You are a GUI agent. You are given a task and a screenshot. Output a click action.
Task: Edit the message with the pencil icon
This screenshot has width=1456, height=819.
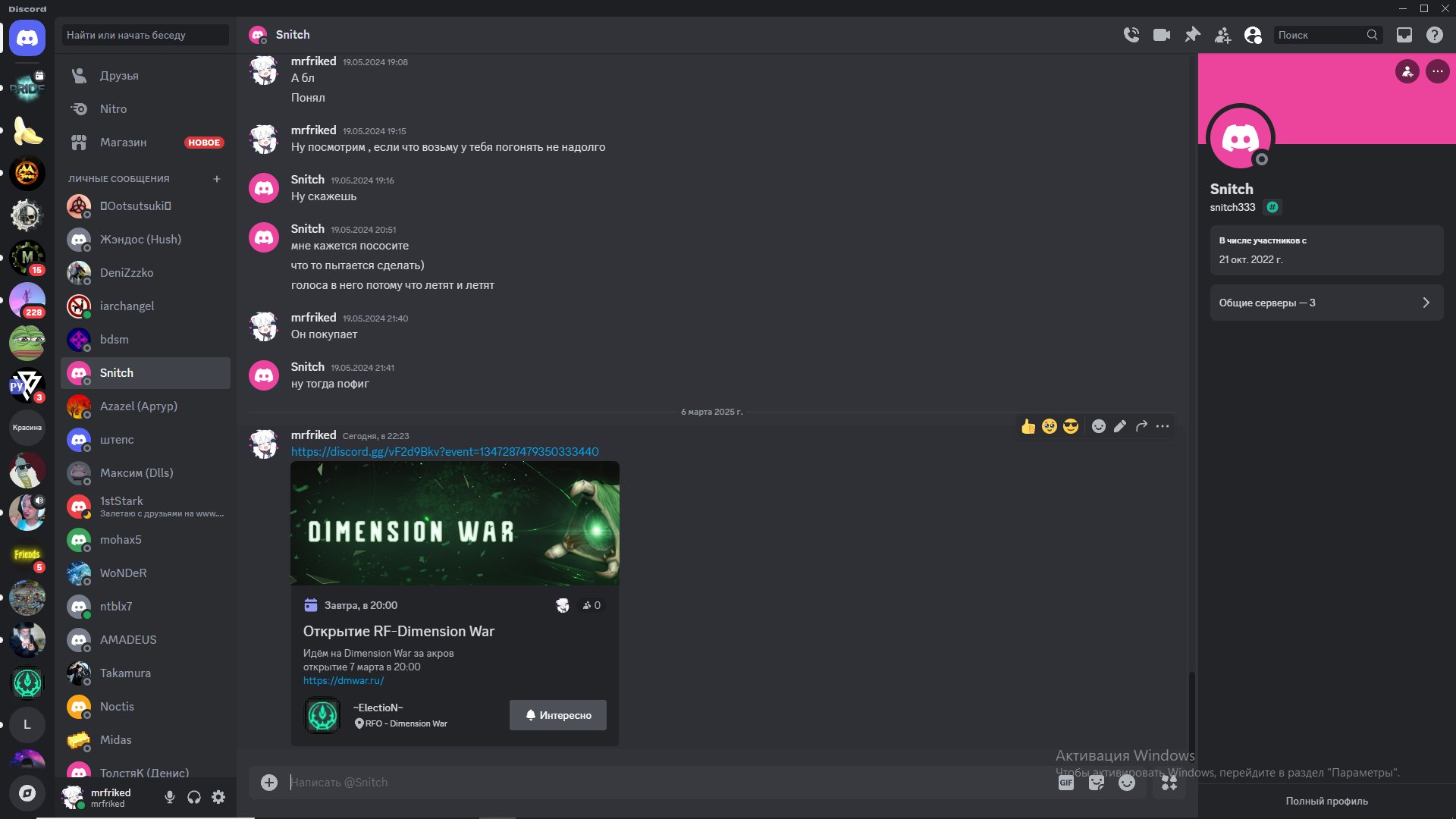pos(1120,426)
